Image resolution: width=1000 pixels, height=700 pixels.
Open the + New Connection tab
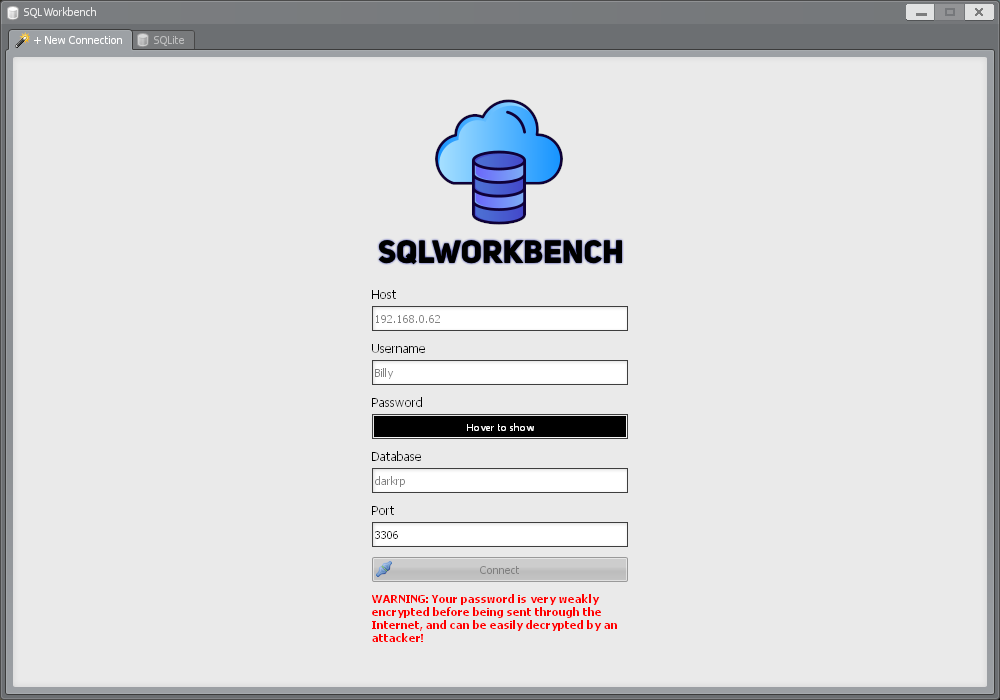point(70,40)
